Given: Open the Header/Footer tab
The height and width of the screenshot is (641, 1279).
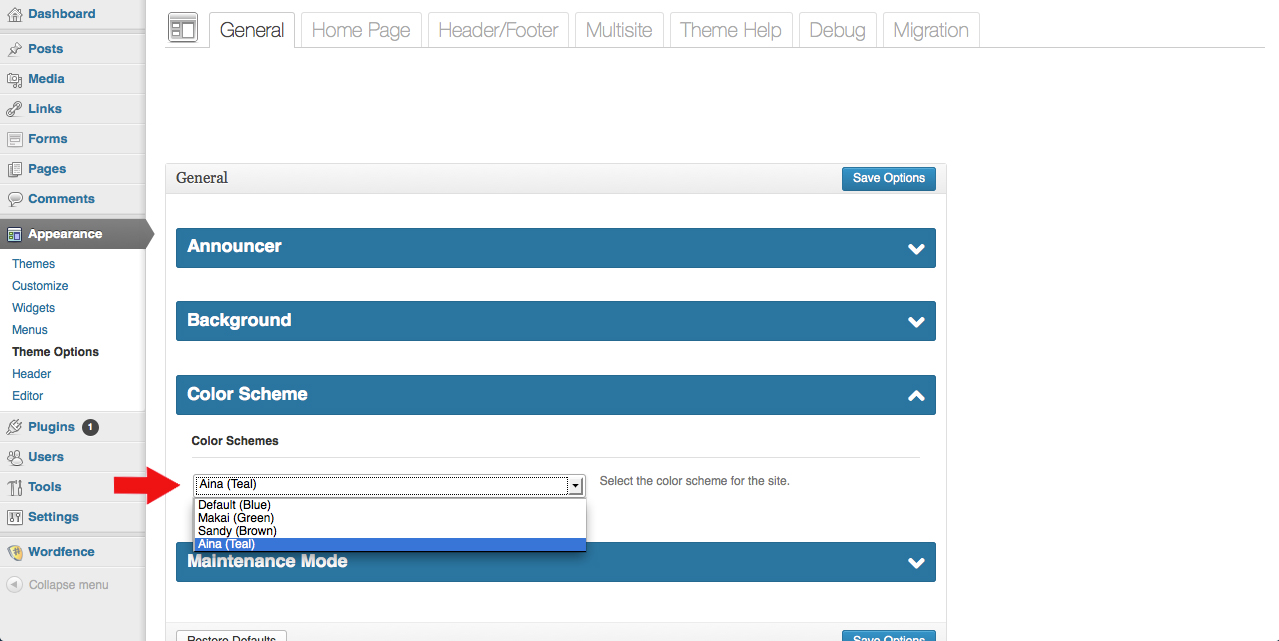Looking at the screenshot, I should click(498, 30).
